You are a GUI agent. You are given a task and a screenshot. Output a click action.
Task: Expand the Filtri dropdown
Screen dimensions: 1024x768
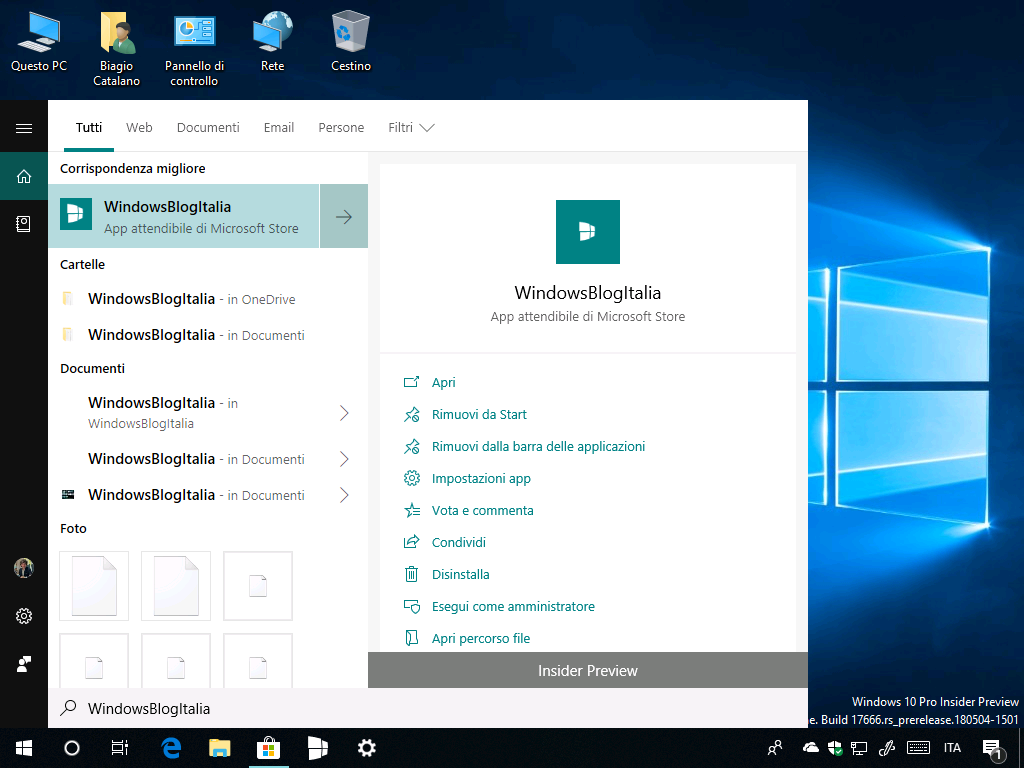coord(411,127)
